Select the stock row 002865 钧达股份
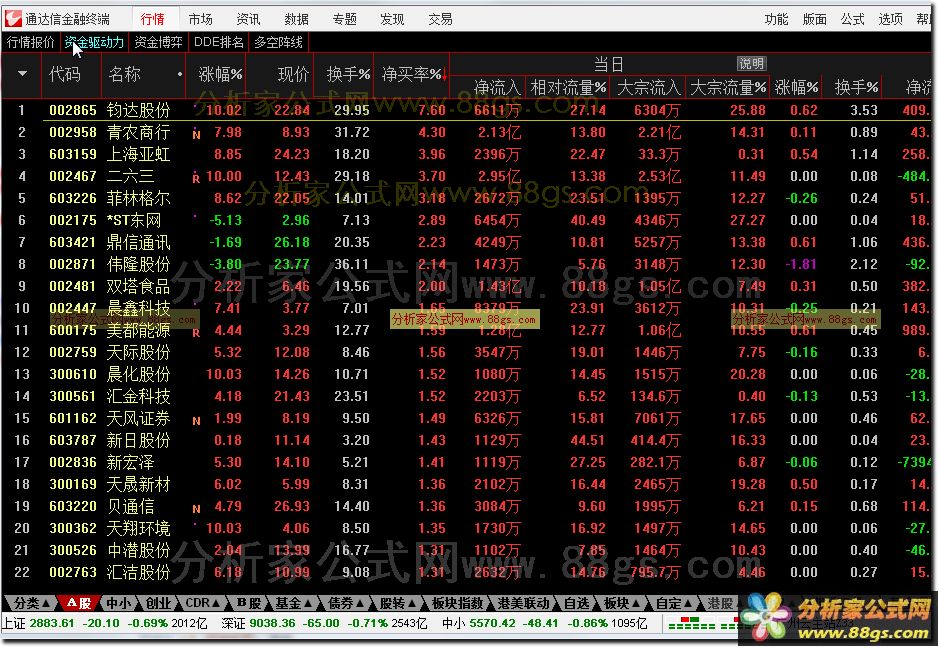This screenshot has width=940, height=648. pyautogui.click(x=467, y=110)
